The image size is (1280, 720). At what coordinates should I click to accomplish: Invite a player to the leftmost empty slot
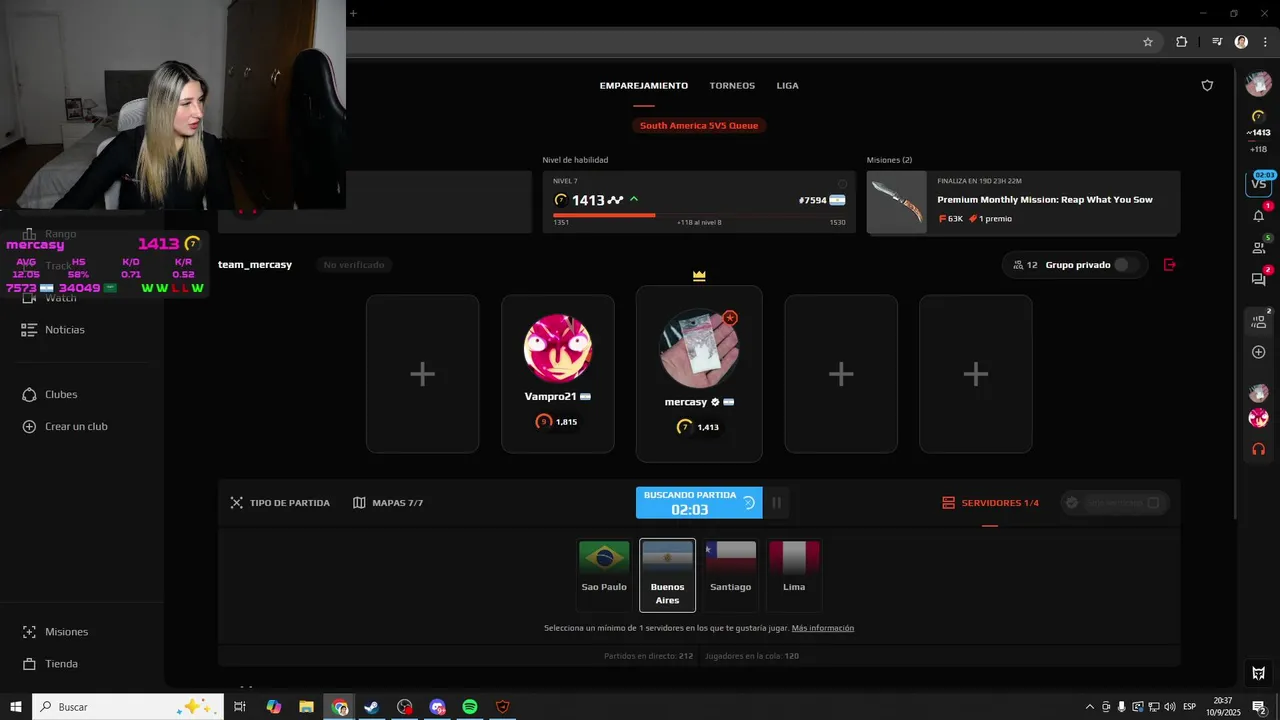pos(422,374)
